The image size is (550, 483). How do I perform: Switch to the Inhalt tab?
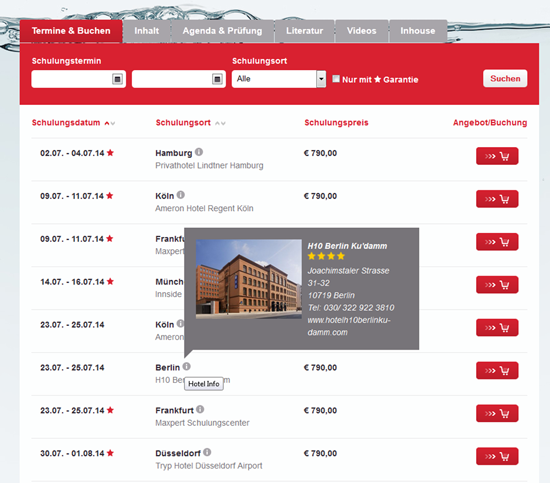point(147,31)
